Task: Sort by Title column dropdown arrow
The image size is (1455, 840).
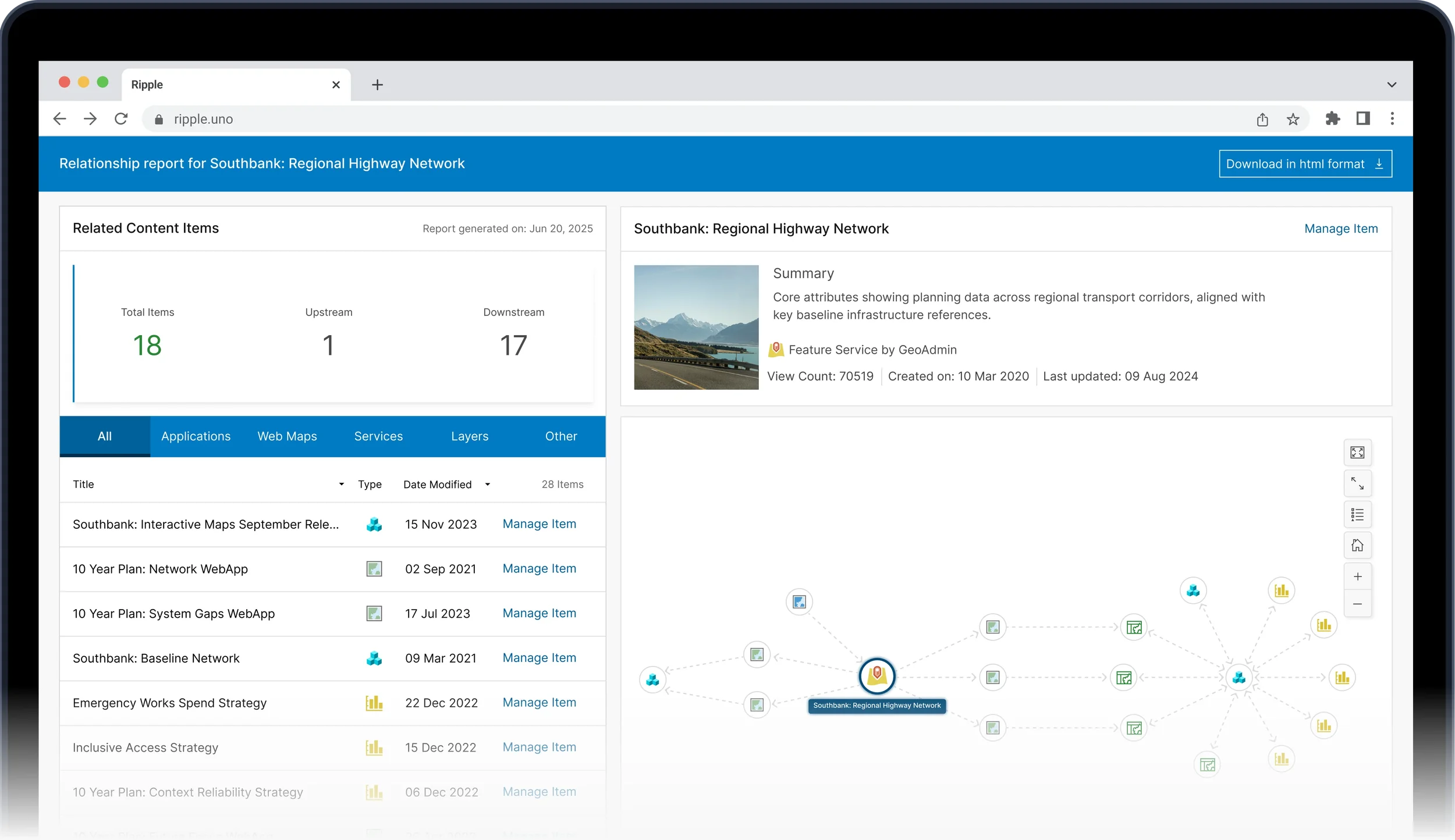Action: pos(341,484)
